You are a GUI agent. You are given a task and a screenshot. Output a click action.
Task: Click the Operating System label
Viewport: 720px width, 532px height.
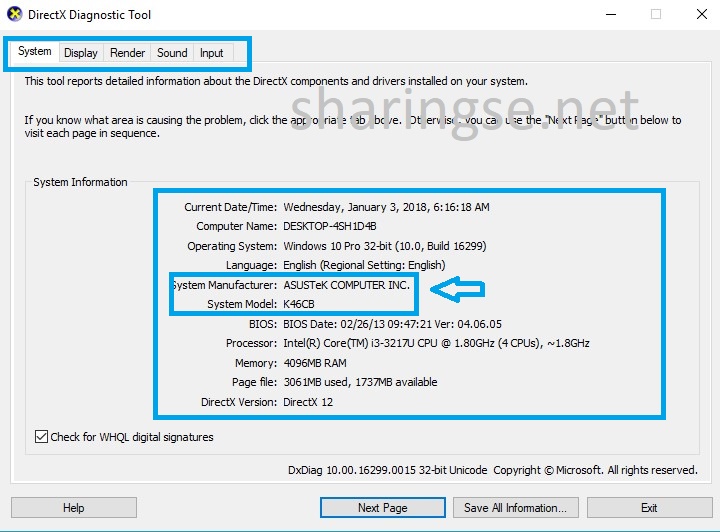click(x=232, y=246)
